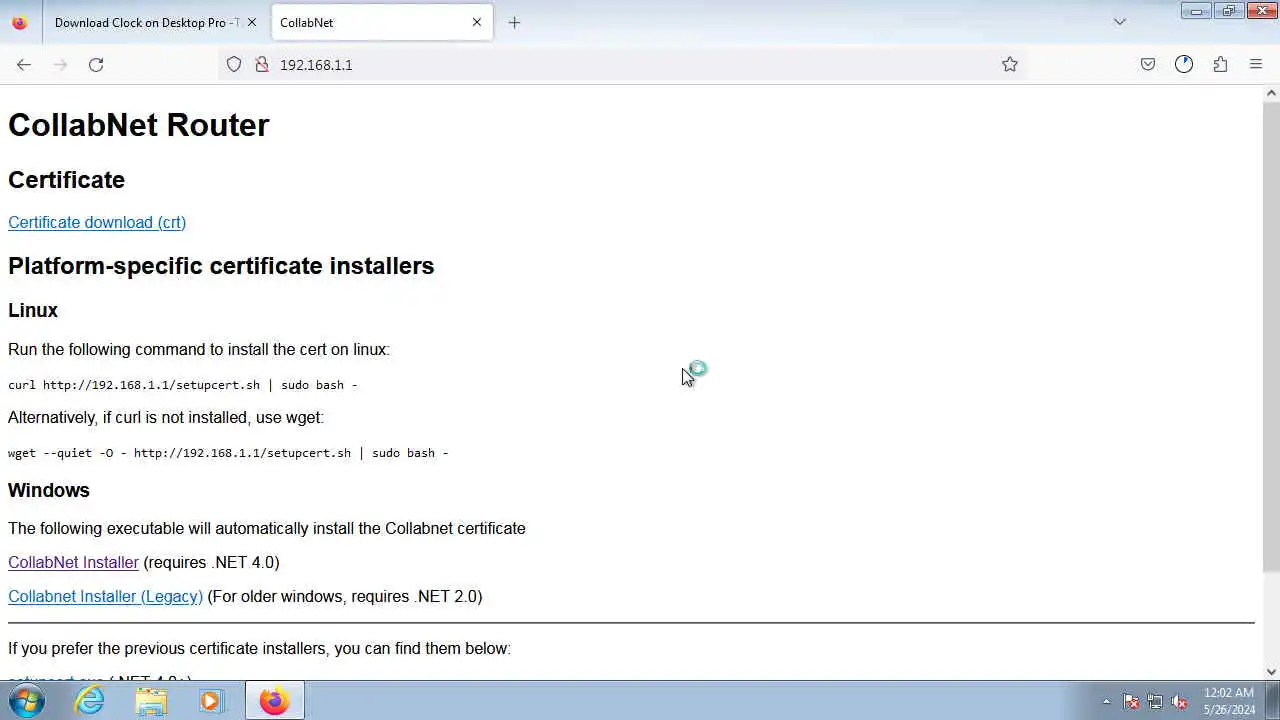
Task: Click the vertical scrollbar thumb
Action: tap(1271, 335)
